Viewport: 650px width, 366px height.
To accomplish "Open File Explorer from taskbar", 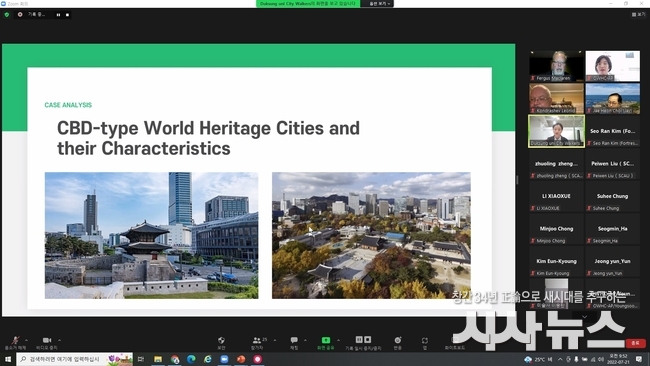I will point(158,359).
